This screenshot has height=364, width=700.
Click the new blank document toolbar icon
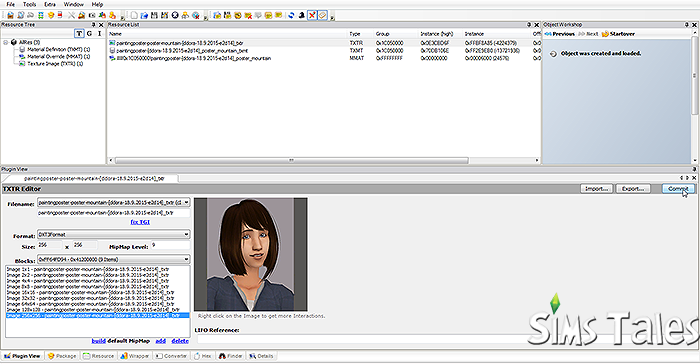[x=134, y=15]
